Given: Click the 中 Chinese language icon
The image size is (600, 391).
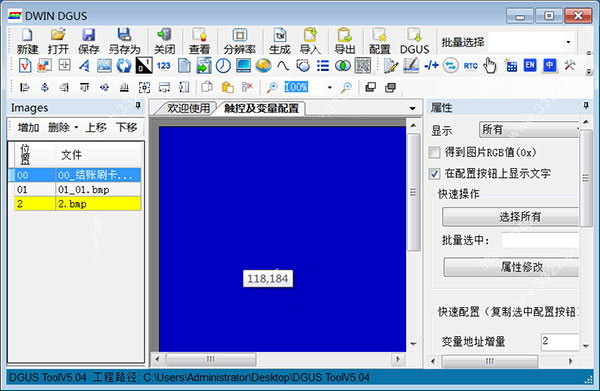Looking at the screenshot, I should tap(549, 65).
